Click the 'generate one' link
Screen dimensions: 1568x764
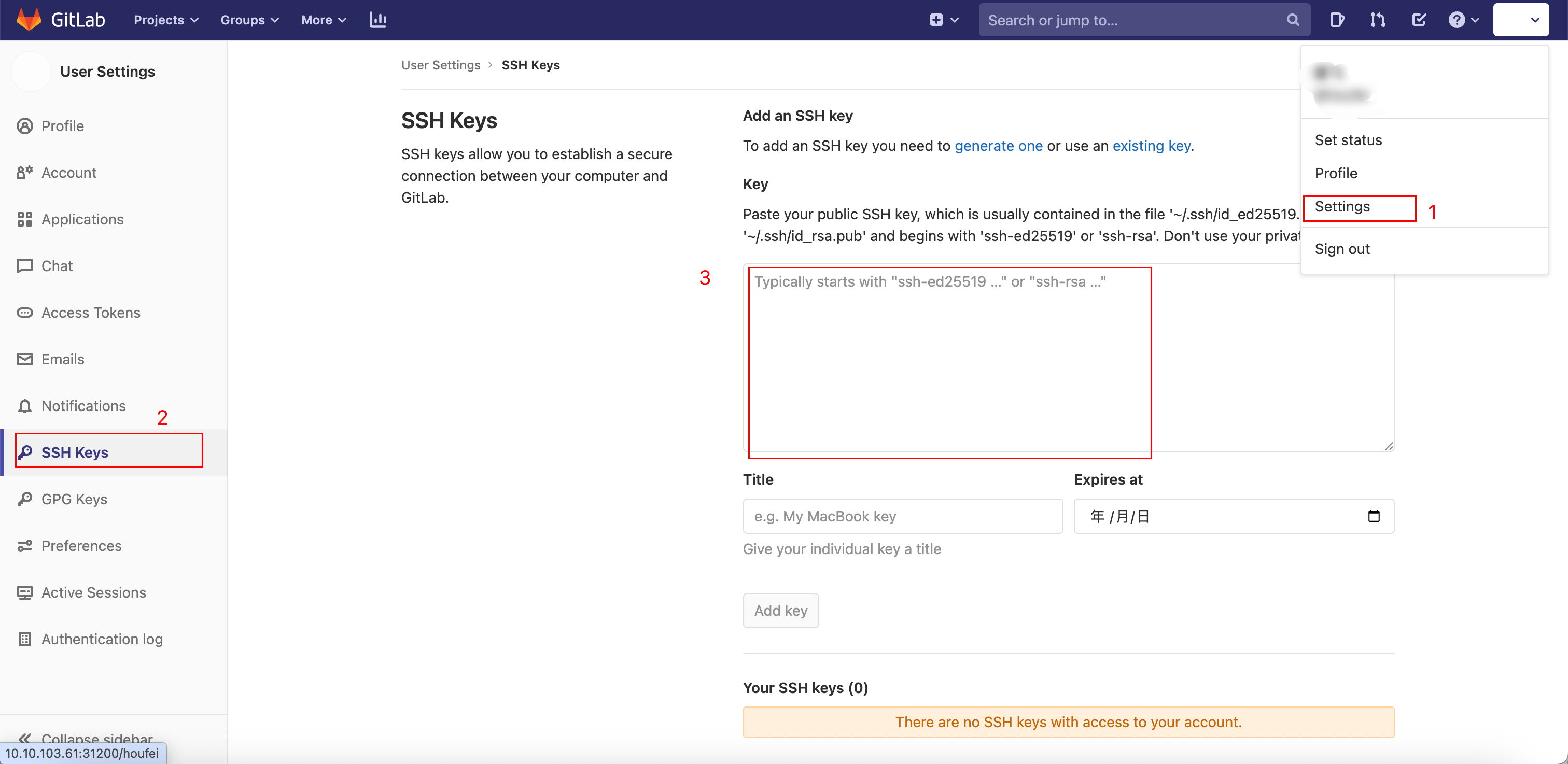(998, 146)
